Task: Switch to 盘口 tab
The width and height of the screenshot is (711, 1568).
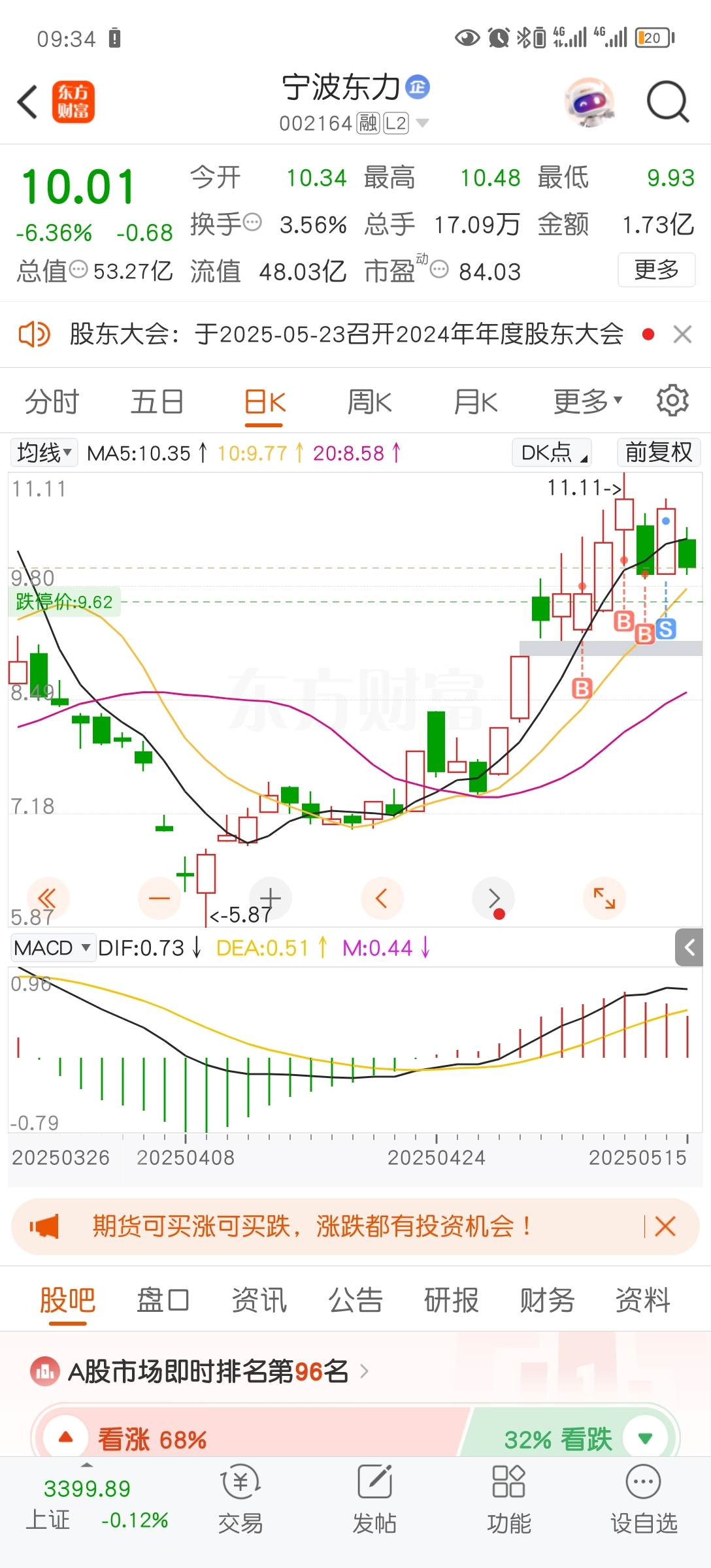Action: (x=163, y=1300)
